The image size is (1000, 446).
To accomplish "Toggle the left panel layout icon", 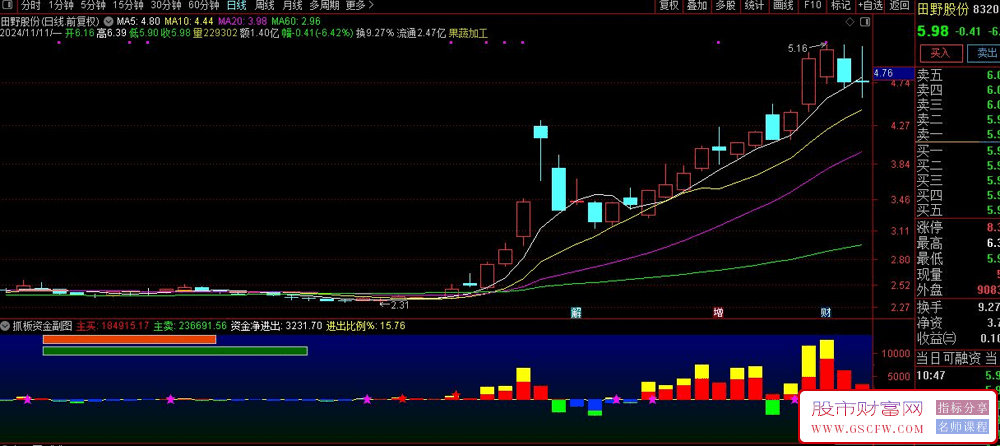I will click(x=8, y=6).
